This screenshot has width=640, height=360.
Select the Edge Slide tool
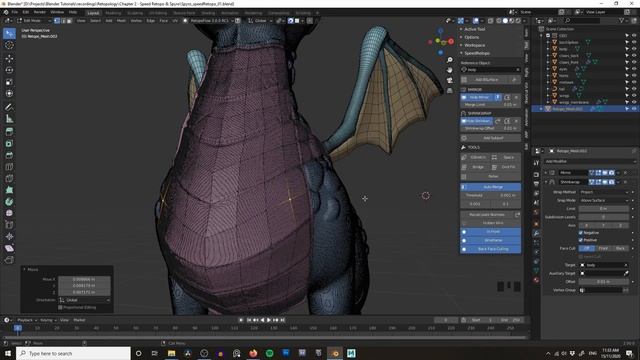coord(9,225)
